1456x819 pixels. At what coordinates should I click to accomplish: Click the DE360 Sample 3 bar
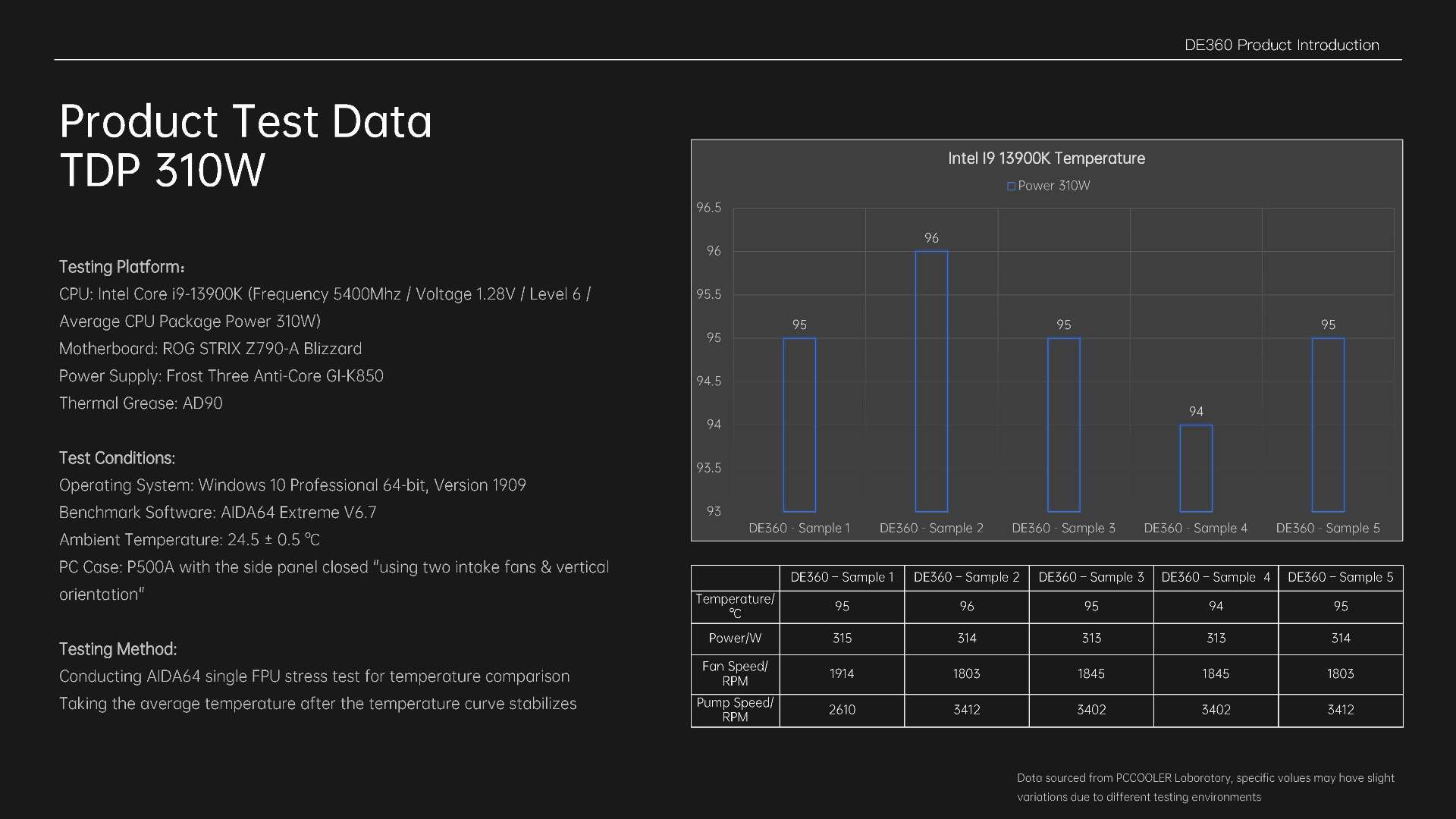pyautogui.click(x=1063, y=425)
